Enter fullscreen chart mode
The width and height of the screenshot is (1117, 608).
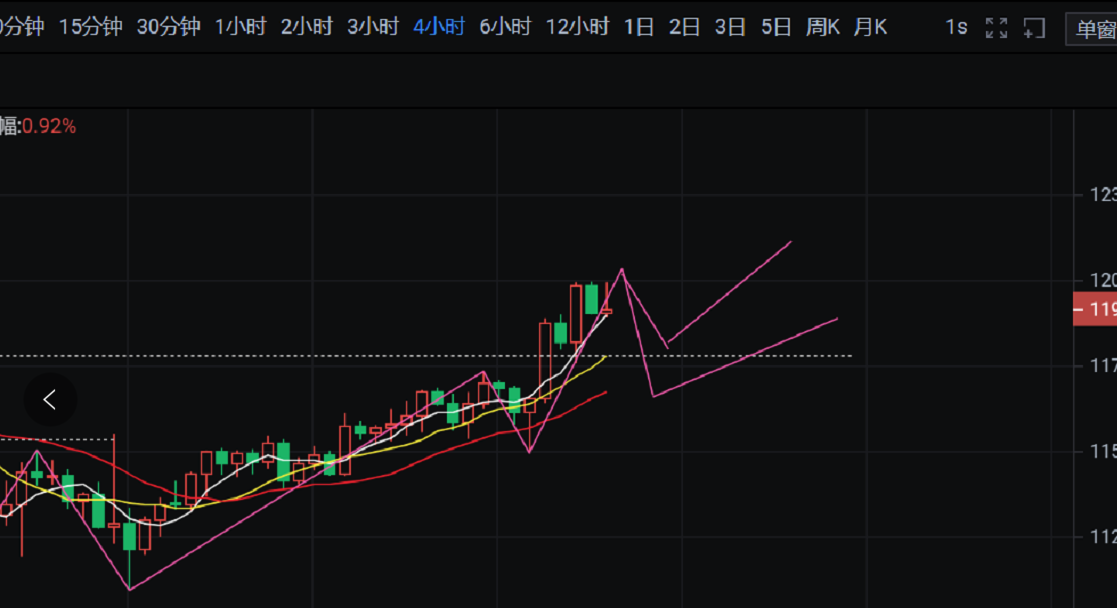[x=997, y=28]
